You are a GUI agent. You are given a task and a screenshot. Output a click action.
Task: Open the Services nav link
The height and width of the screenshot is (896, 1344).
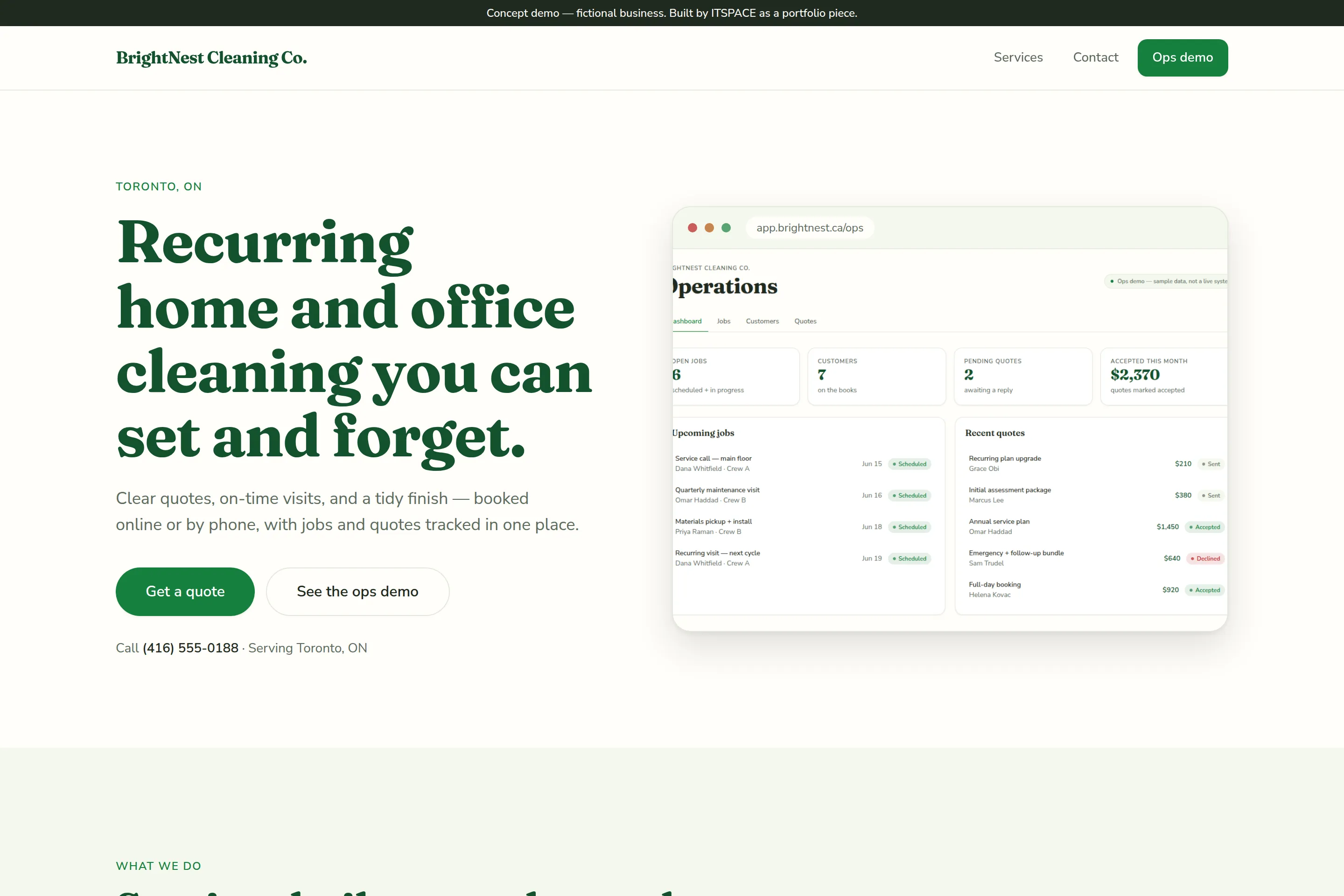coord(1018,57)
